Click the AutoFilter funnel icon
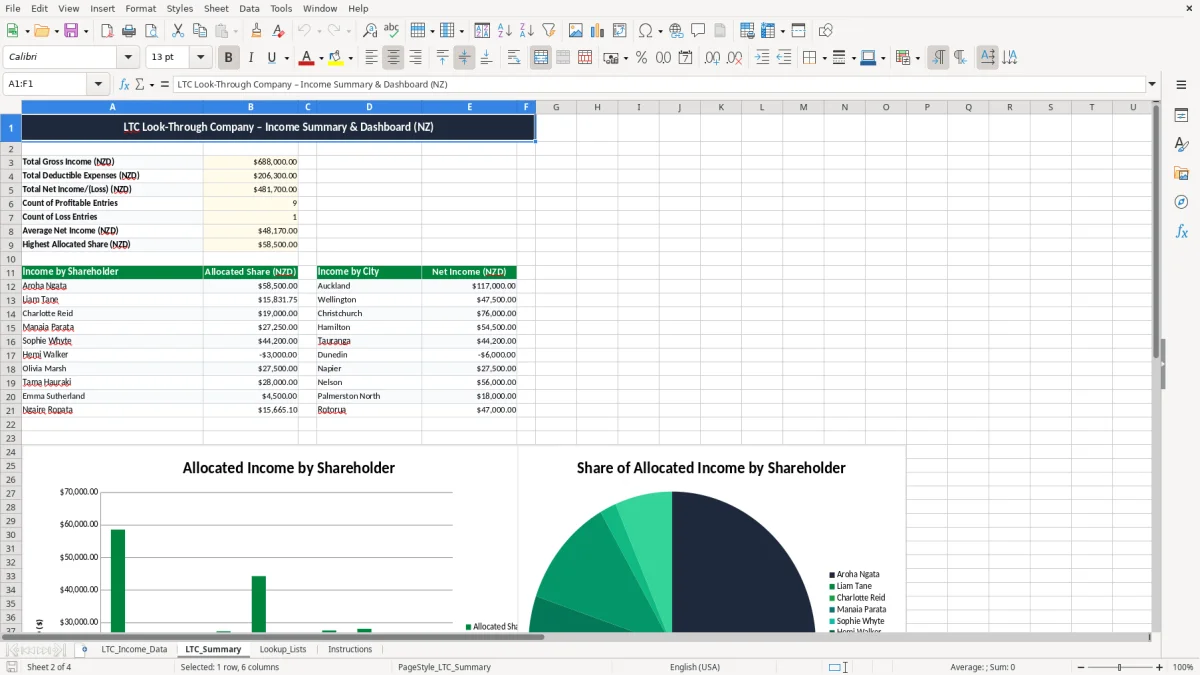The width and height of the screenshot is (1200, 675). pyautogui.click(x=549, y=31)
